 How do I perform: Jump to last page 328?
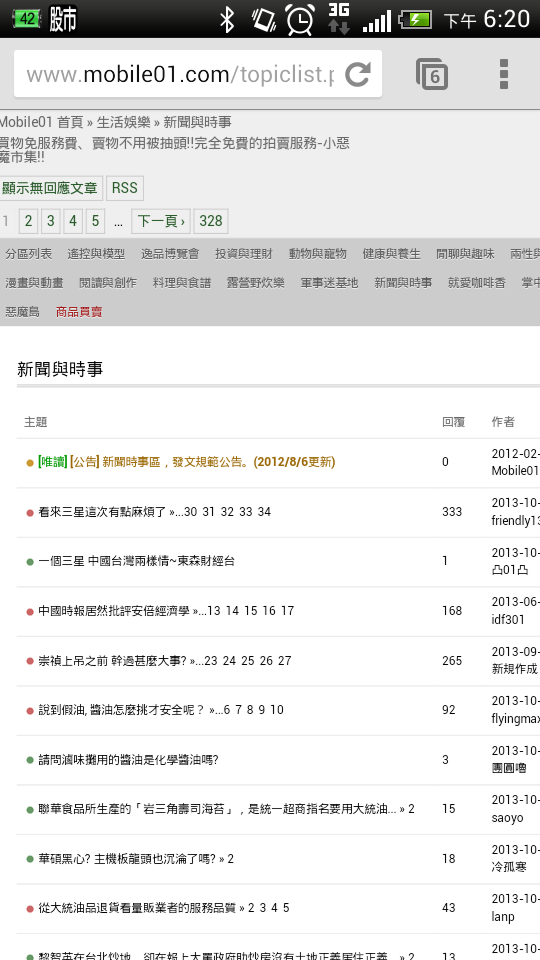tap(211, 221)
